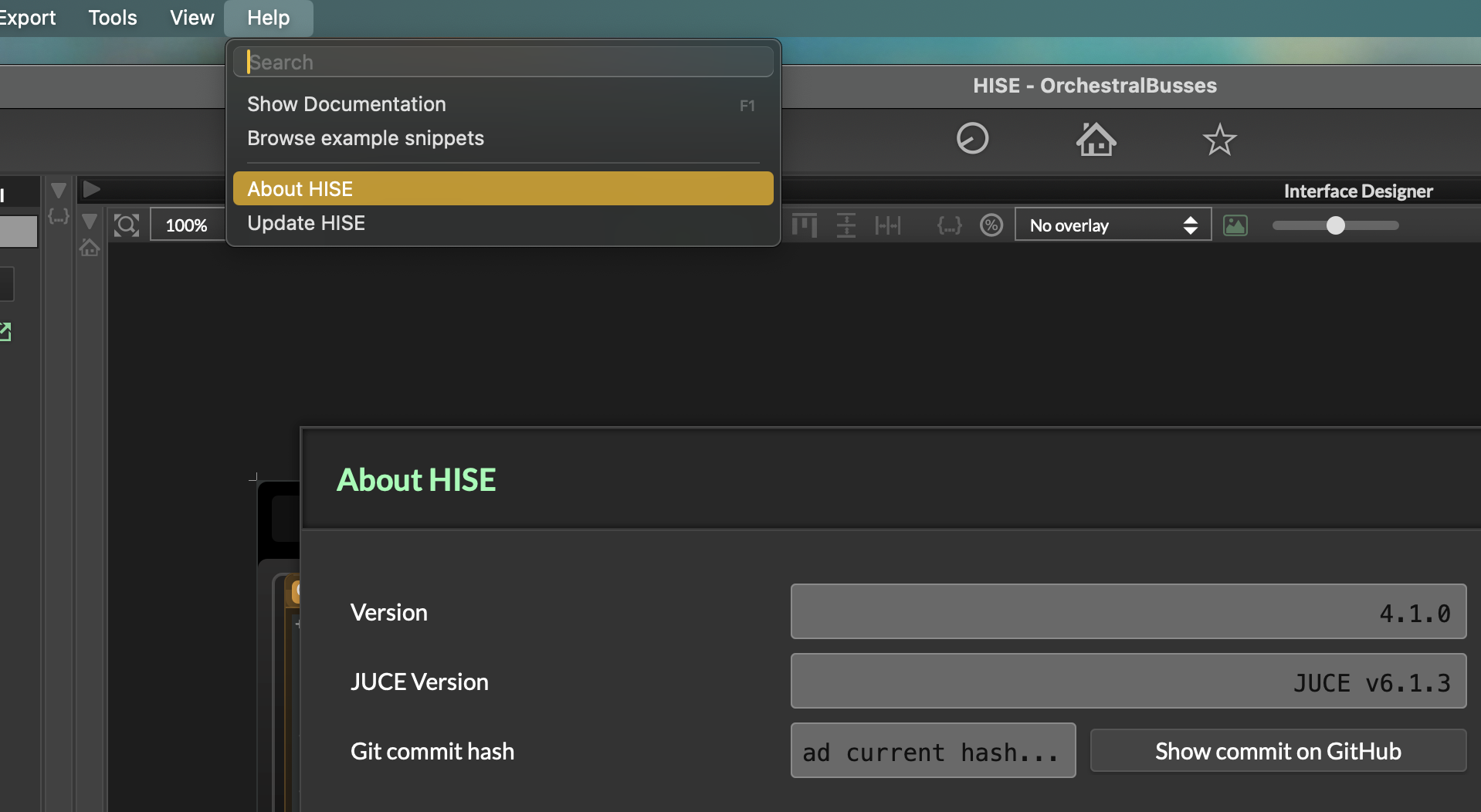
Task: Collapse the triangle above the braces icon
Action: click(58, 190)
